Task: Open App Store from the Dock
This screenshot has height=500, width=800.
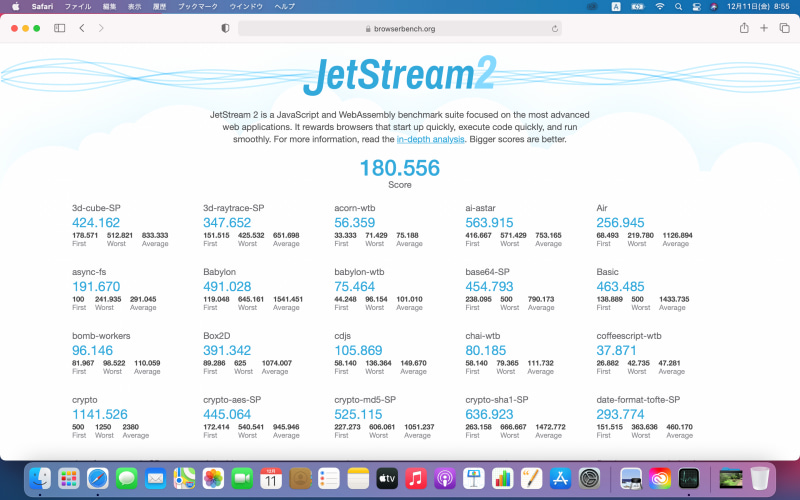Action: click(x=560, y=479)
